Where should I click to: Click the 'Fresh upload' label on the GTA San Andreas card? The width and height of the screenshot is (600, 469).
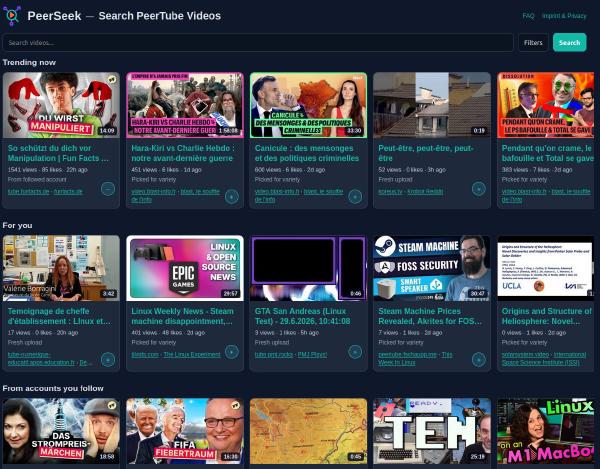pyautogui.click(x=272, y=342)
